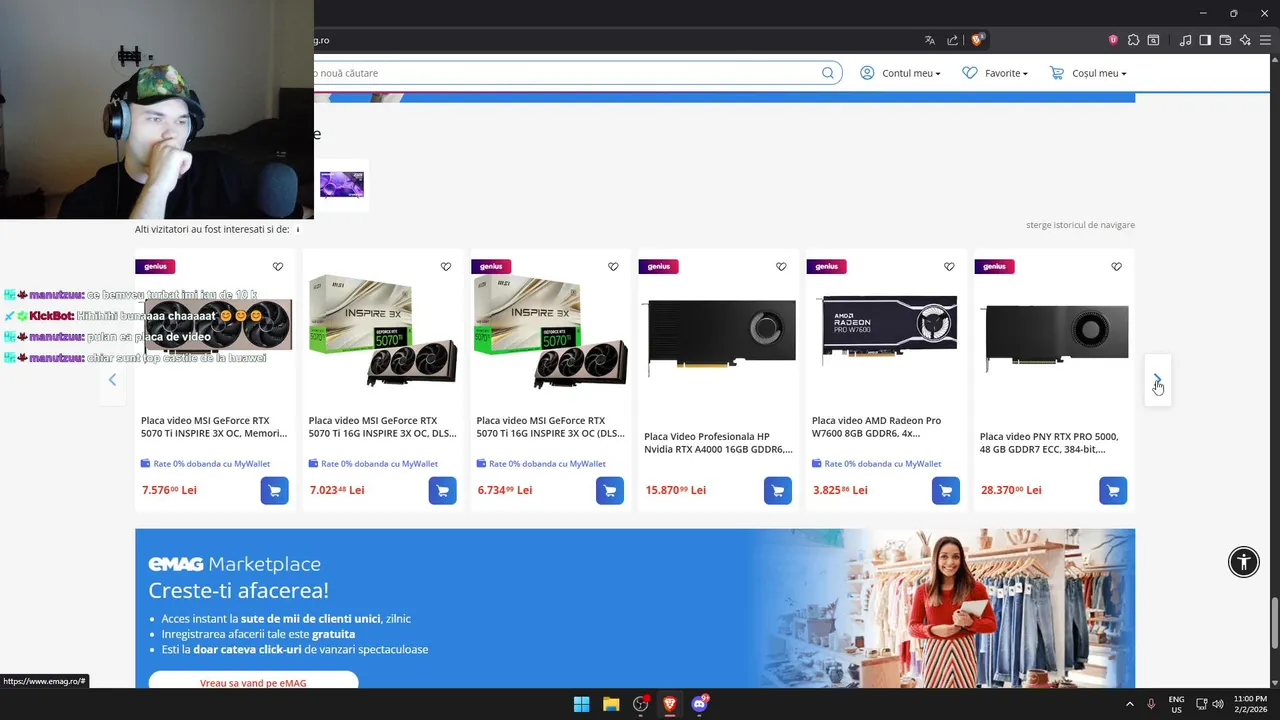Toggle heart on HP Nvidia RTX A4000 card
1280x720 pixels.
[781, 267]
